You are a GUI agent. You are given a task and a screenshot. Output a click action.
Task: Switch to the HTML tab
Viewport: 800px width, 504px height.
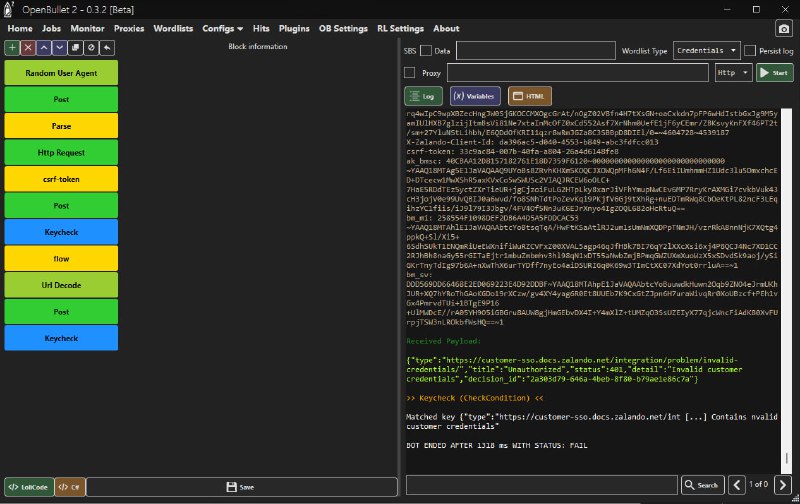[x=530, y=96]
